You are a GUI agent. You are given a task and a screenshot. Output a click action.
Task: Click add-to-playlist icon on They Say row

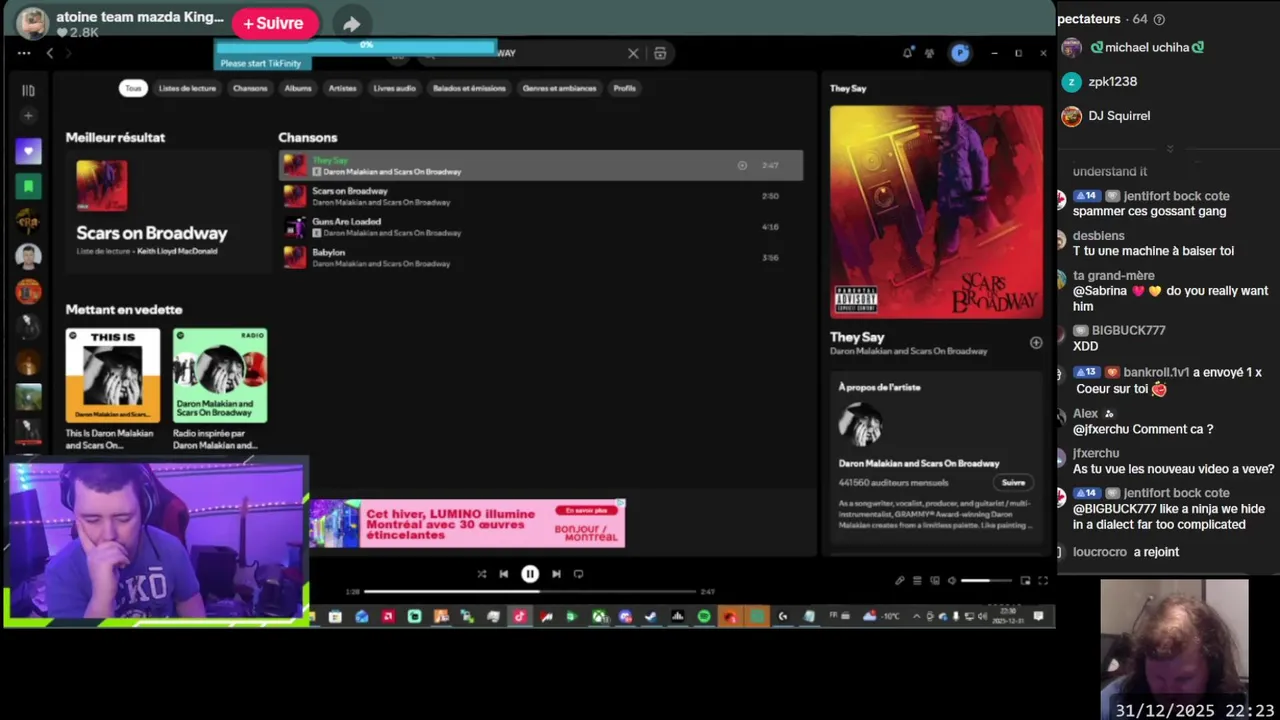pos(742,165)
